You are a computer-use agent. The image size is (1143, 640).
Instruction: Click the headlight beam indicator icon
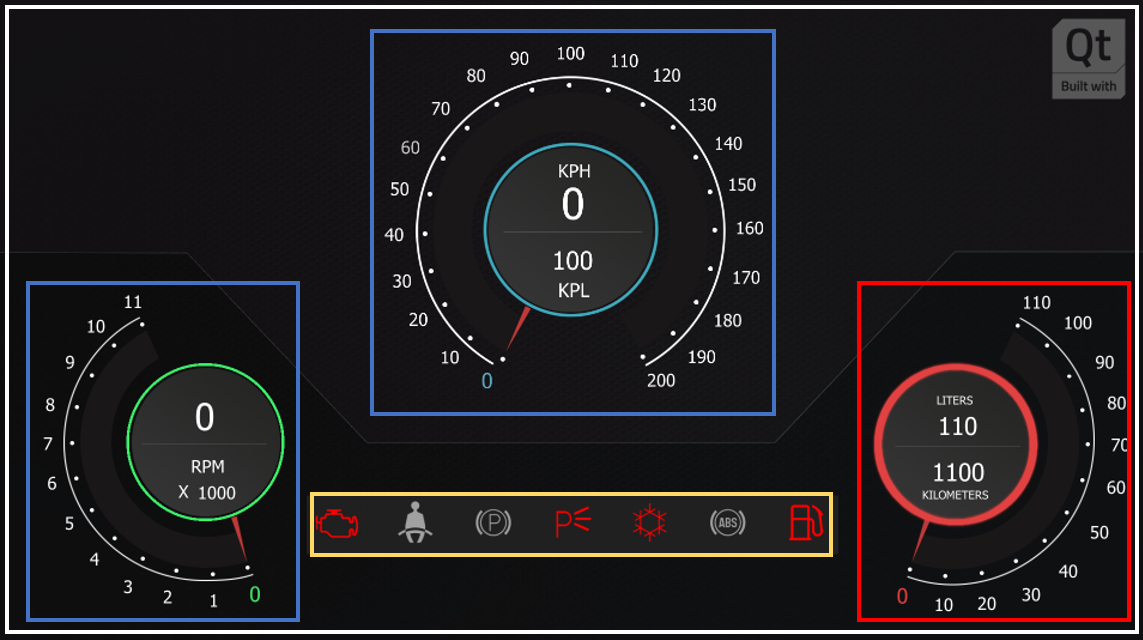tap(573, 523)
